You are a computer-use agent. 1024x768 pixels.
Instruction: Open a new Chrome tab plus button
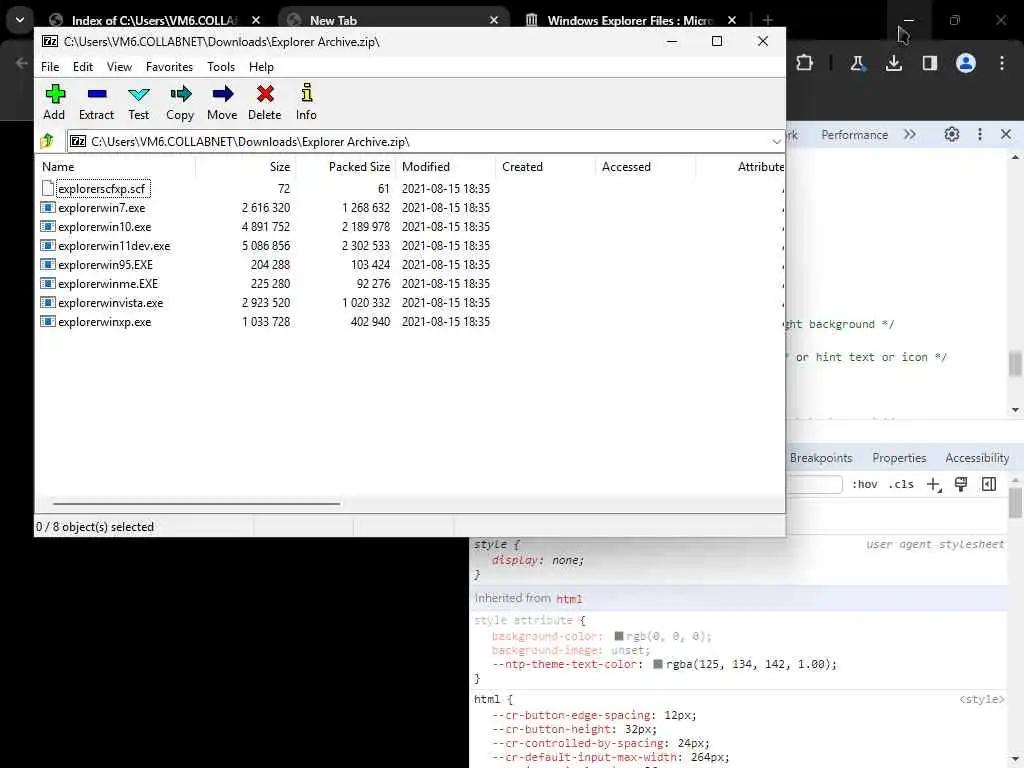click(x=767, y=20)
